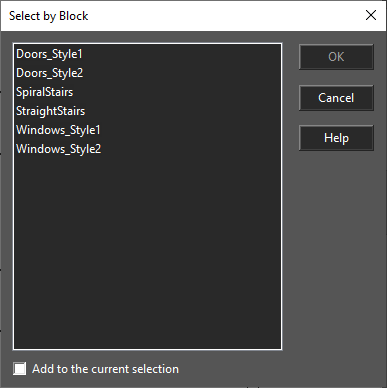The width and height of the screenshot is (387, 388).
Task: Click the X icon in title bar
Action: click(x=371, y=15)
